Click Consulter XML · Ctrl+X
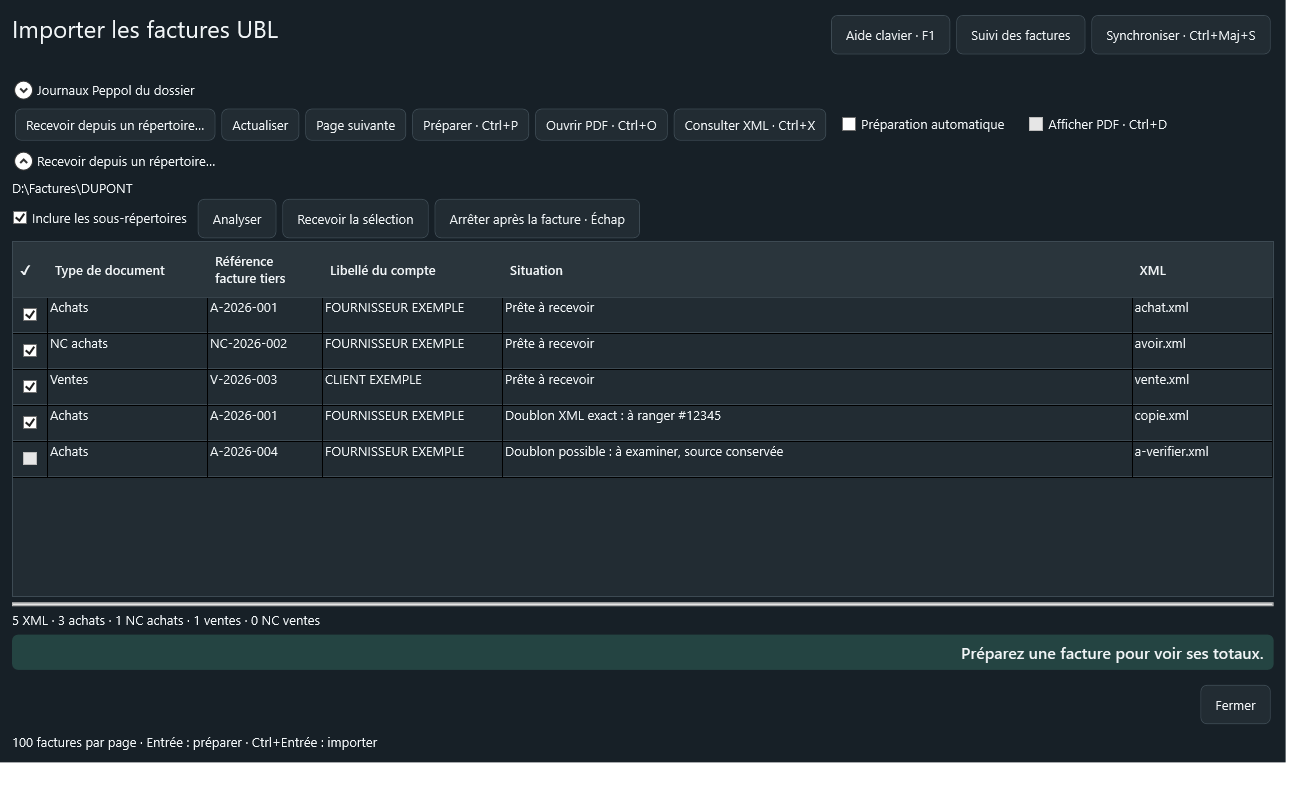 pyautogui.click(x=750, y=125)
